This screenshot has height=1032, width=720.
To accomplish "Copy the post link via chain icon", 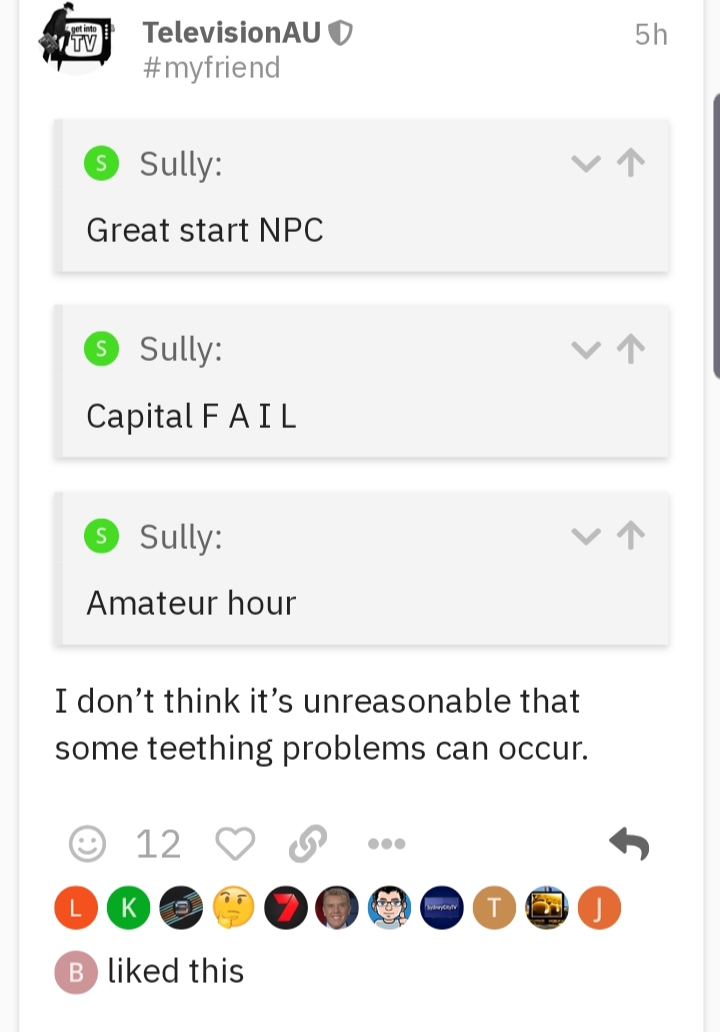I will coord(307,845).
